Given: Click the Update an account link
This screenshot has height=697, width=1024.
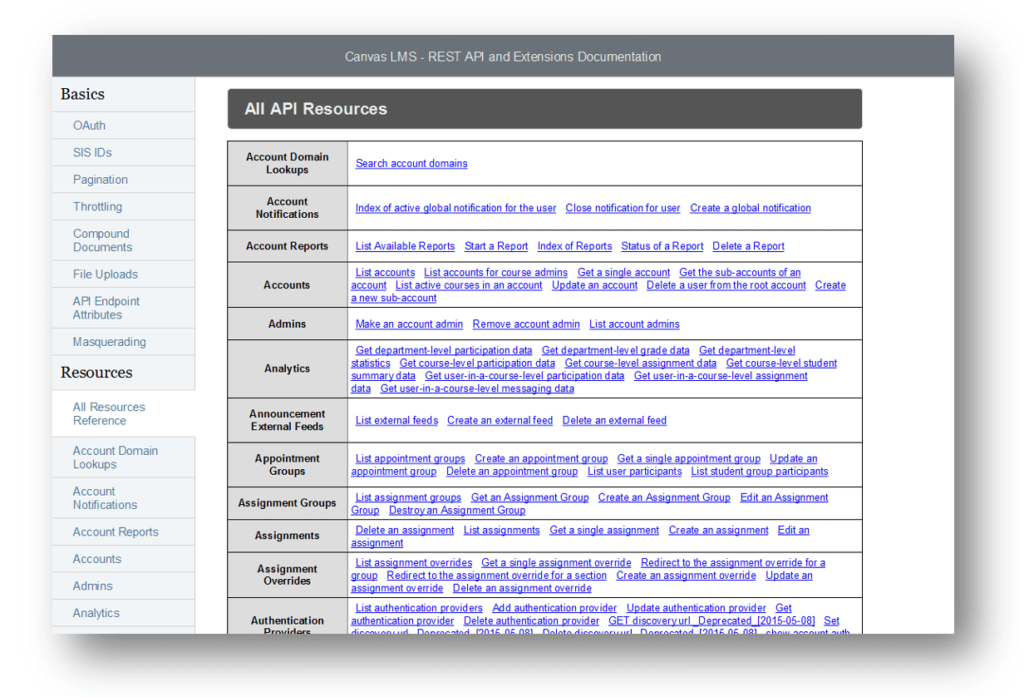Looking at the screenshot, I should coord(594,285).
